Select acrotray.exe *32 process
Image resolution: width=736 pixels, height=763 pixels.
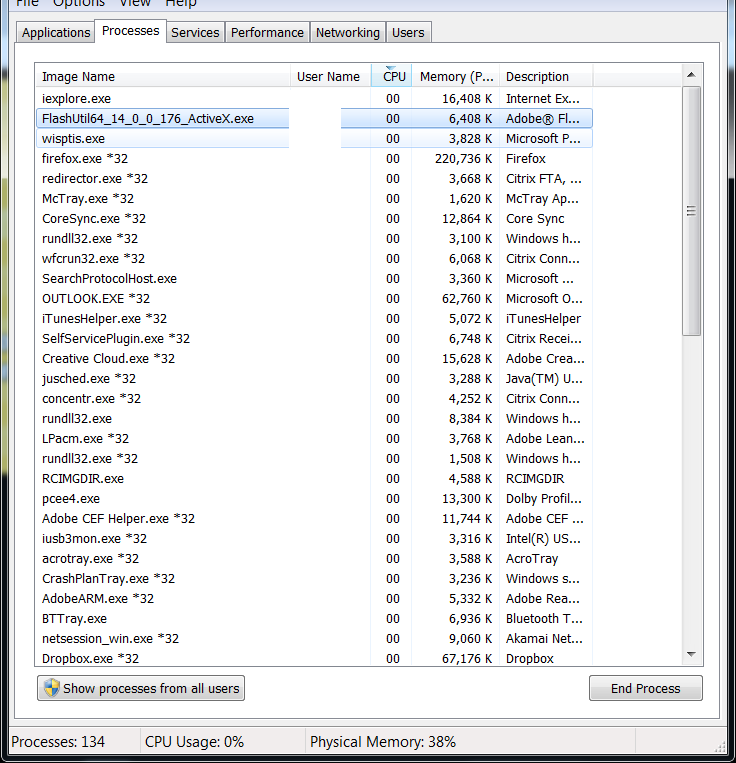tap(314, 559)
